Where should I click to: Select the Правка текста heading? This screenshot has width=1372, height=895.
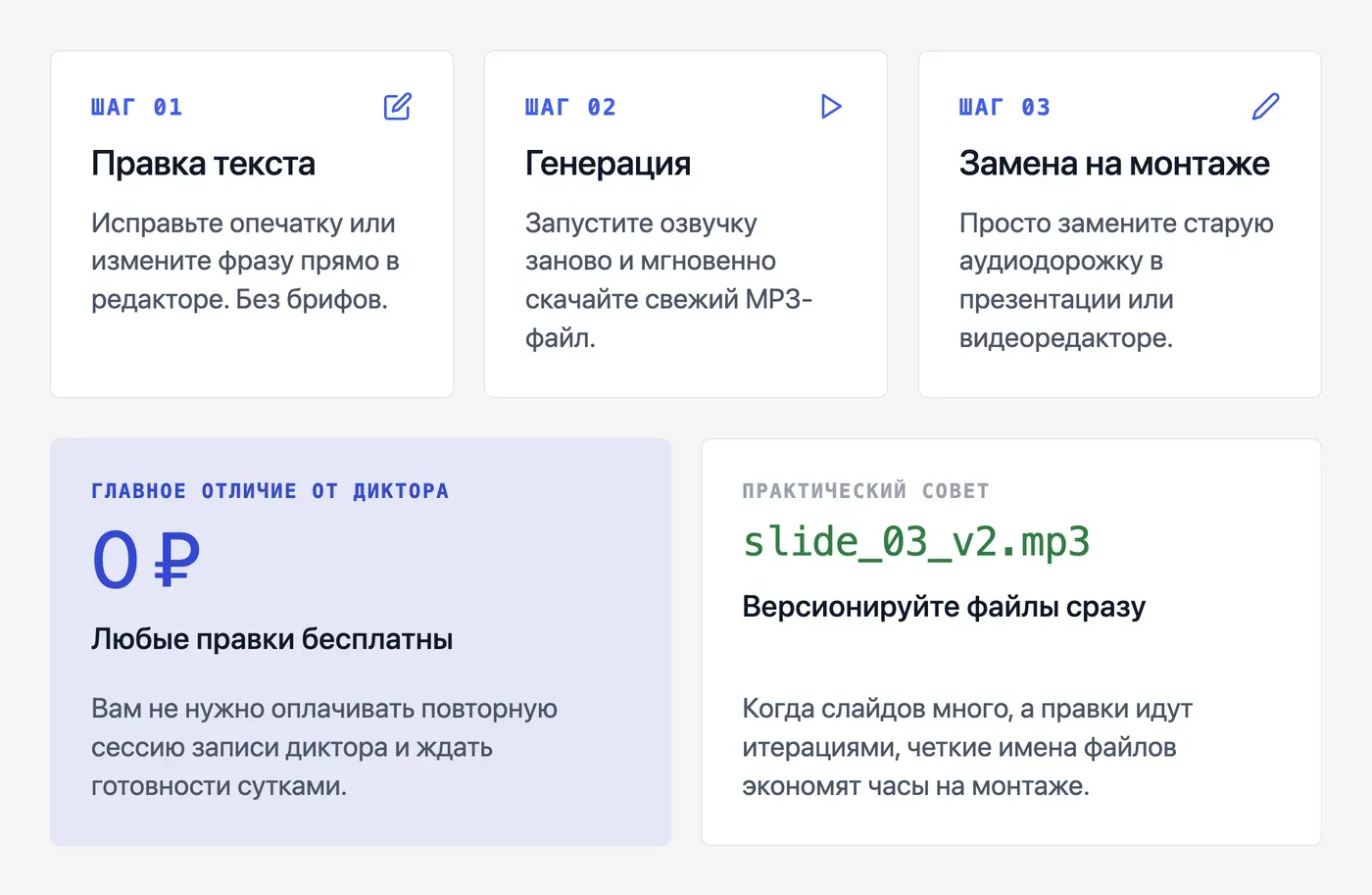[204, 163]
